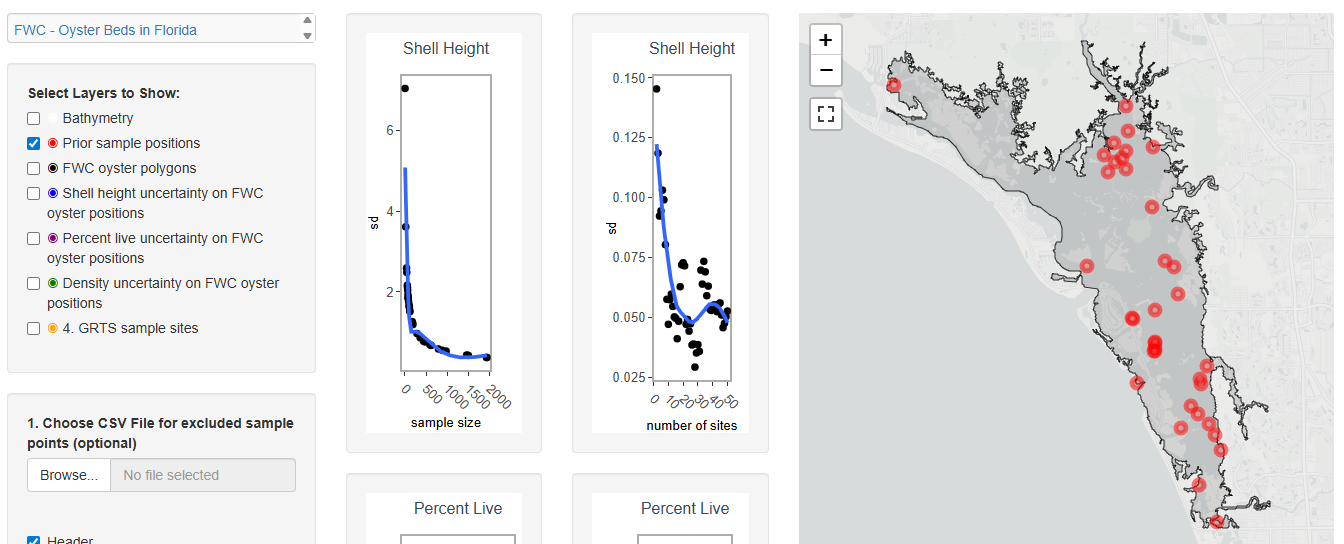Enter fullscreen map view
This screenshot has width=1344, height=544.
(825, 114)
